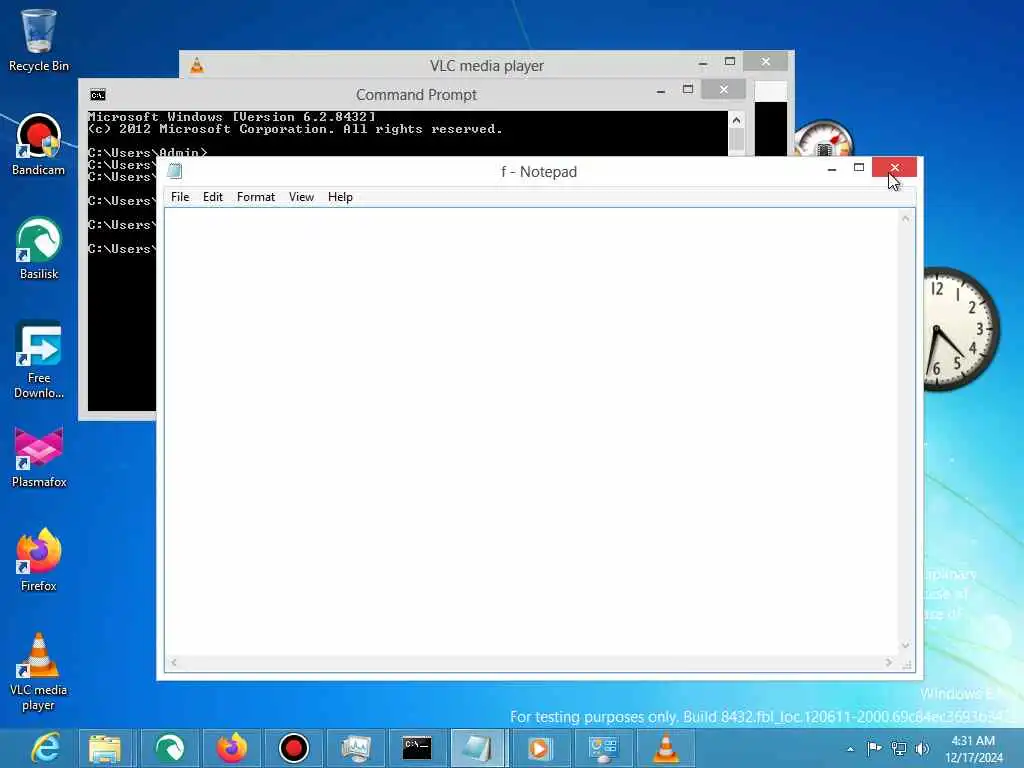Click the VLC media player title text
Image resolution: width=1024 pixels, height=768 pixels.
point(487,65)
